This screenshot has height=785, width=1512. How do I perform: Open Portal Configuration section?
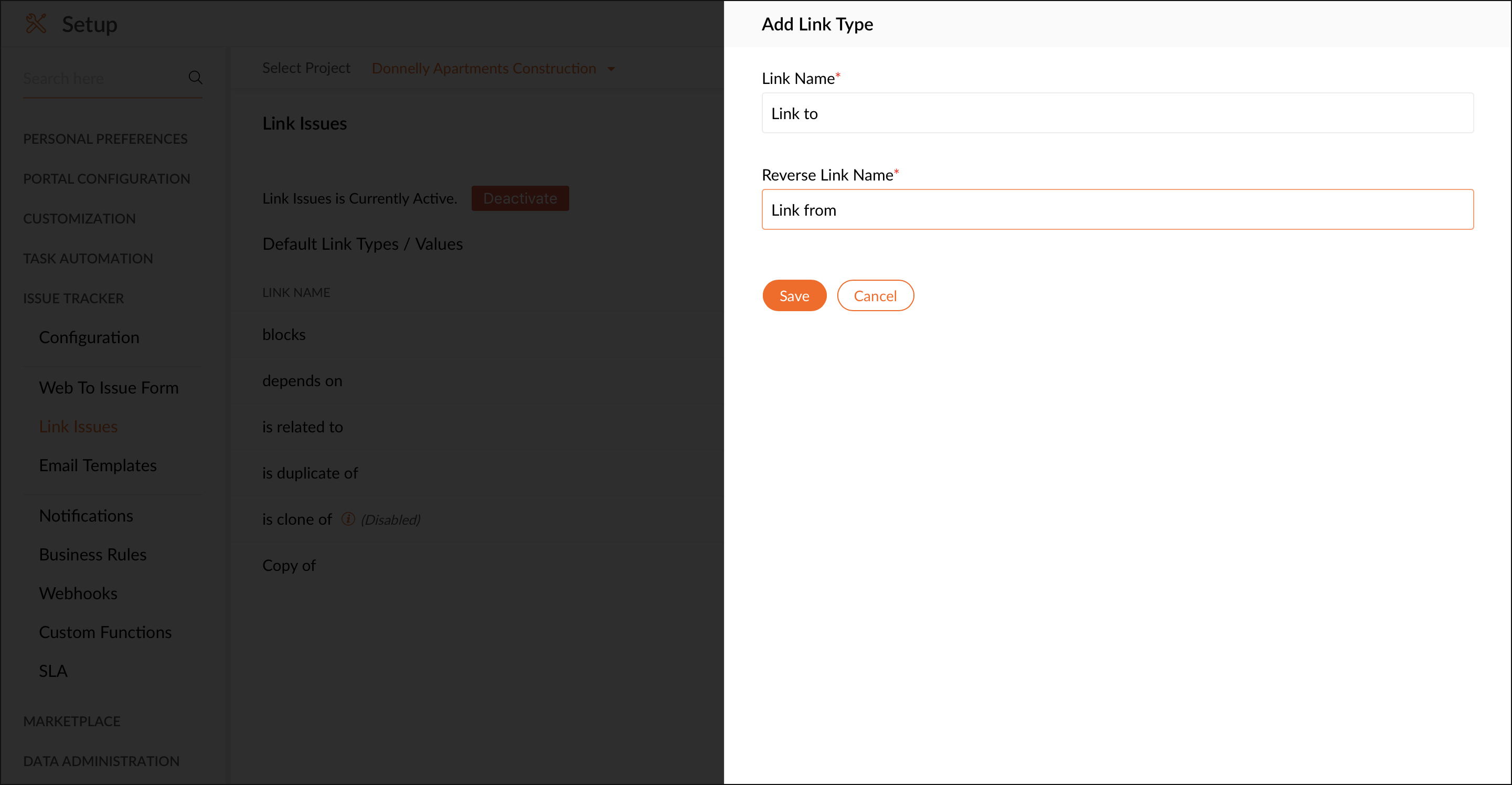(x=107, y=178)
